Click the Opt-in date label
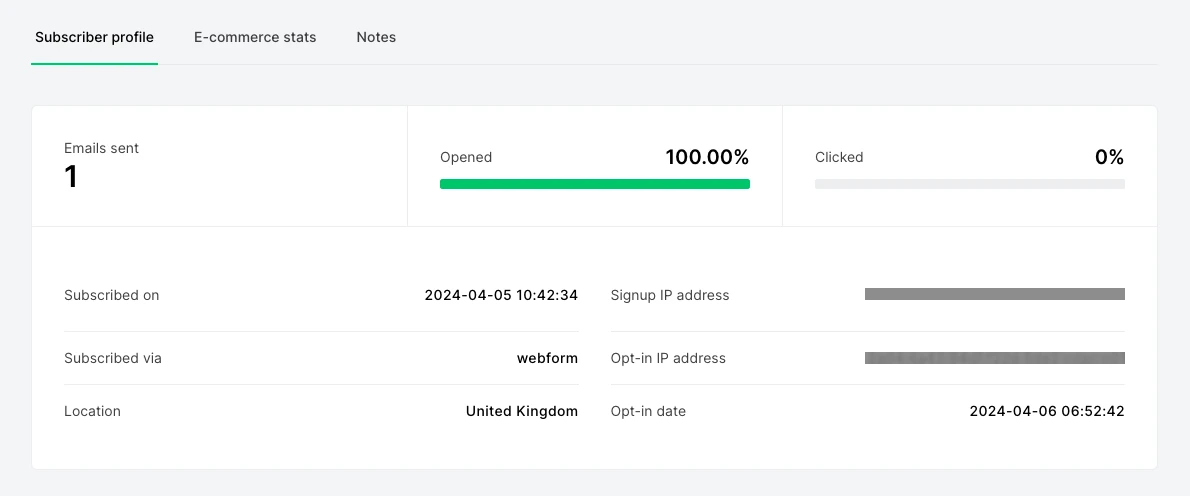 click(648, 411)
